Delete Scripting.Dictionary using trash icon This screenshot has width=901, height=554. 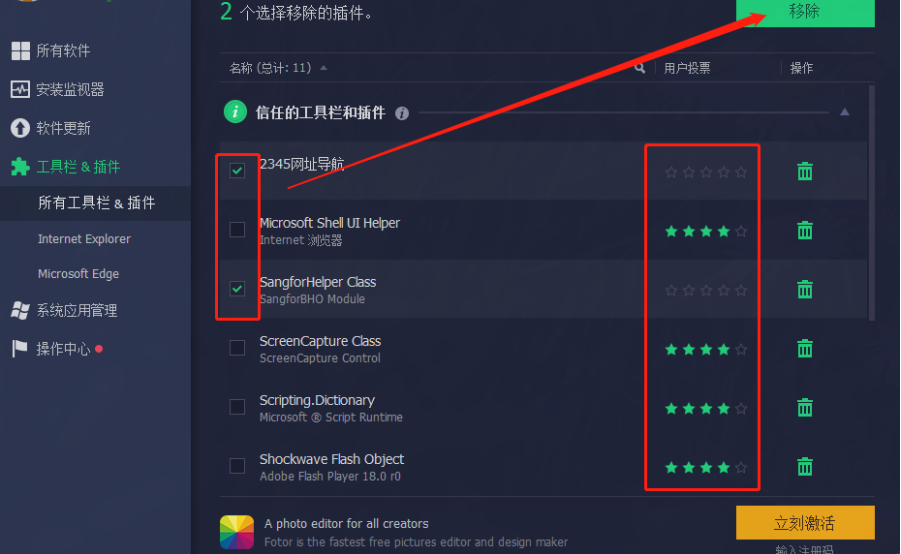804,408
